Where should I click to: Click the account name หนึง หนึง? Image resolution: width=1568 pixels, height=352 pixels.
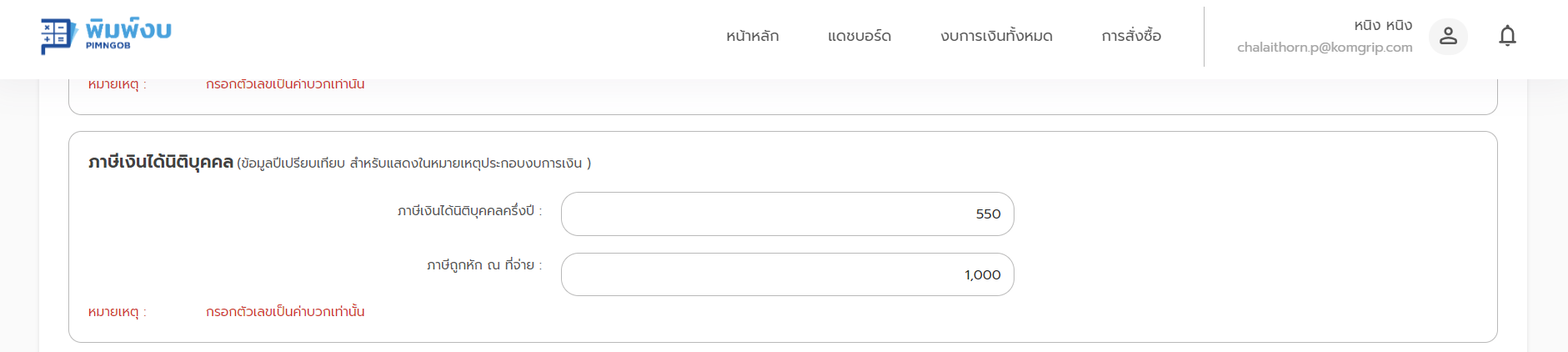(1383, 25)
